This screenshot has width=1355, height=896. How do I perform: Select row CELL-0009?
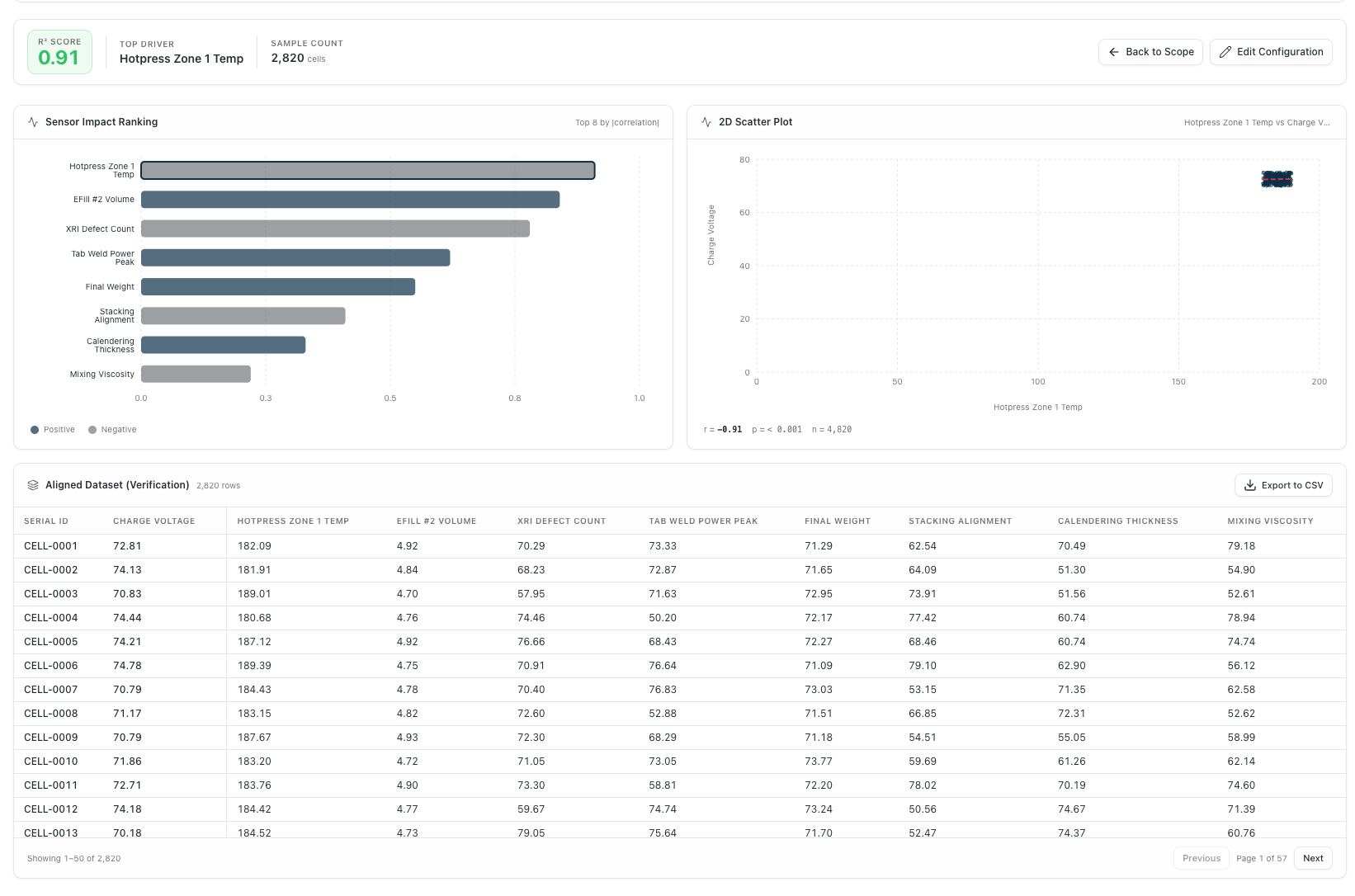tap(680, 738)
